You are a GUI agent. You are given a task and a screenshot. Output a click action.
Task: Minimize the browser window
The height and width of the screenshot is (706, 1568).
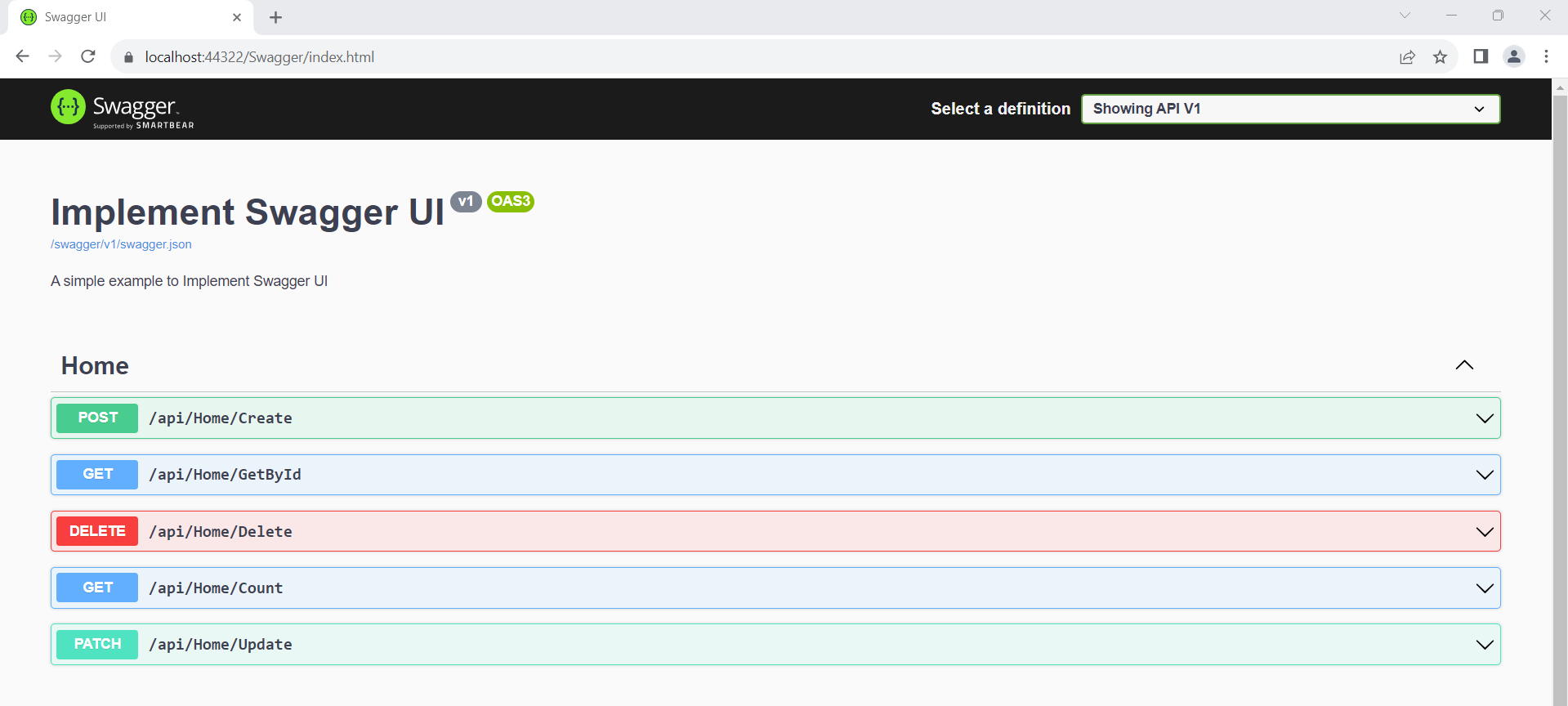[1451, 16]
